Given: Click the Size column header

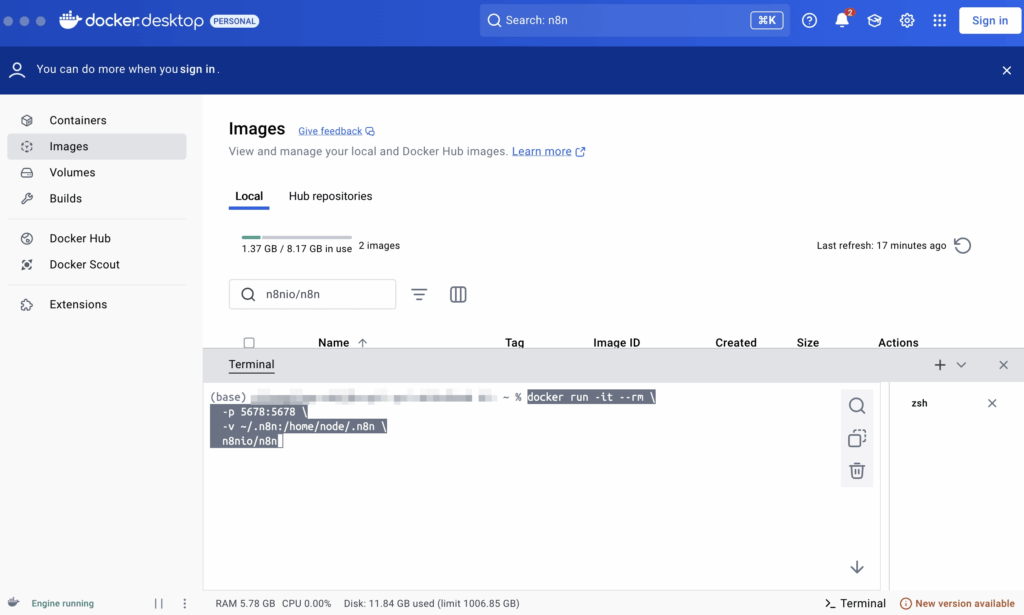Looking at the screenshot, I should [x=808, y=343].
